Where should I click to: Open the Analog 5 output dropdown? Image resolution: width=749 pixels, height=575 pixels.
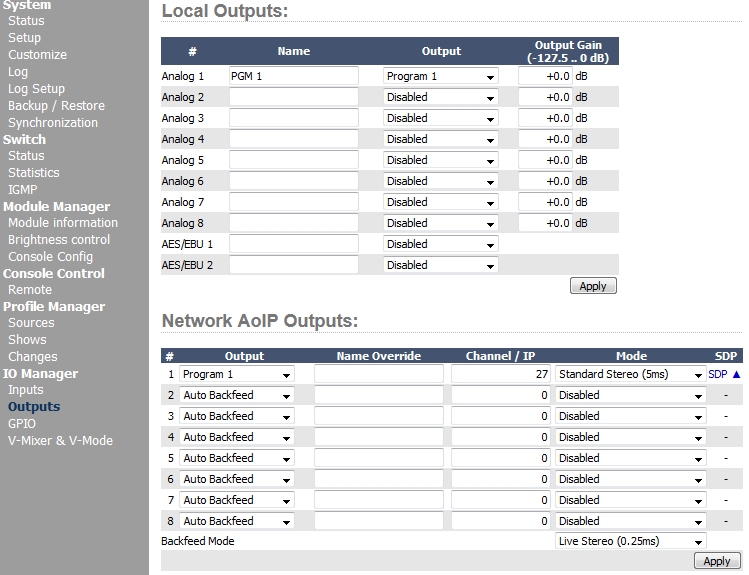coord(440,160)
